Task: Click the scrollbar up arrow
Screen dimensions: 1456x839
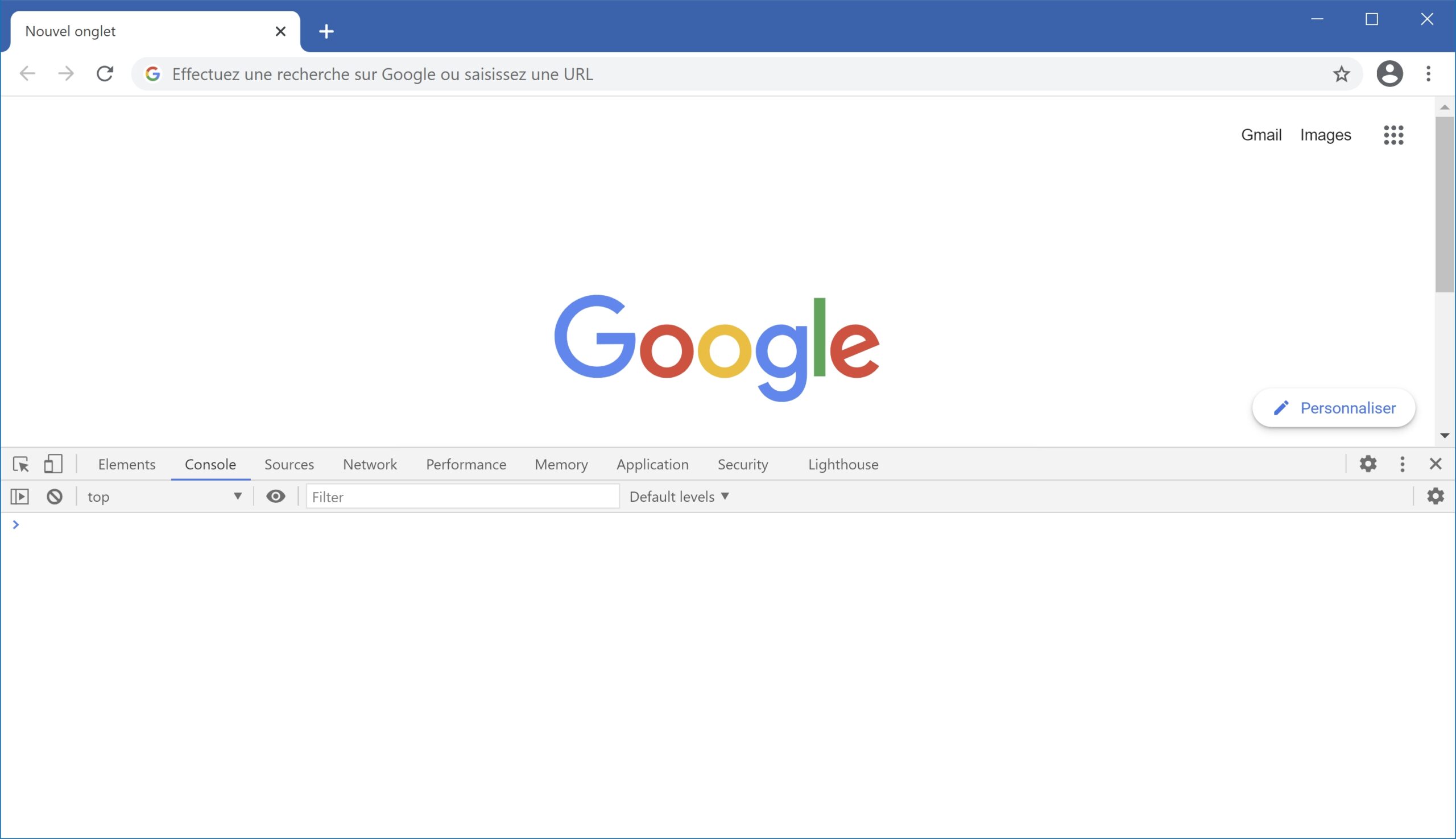Action: tap(1445, 107)
